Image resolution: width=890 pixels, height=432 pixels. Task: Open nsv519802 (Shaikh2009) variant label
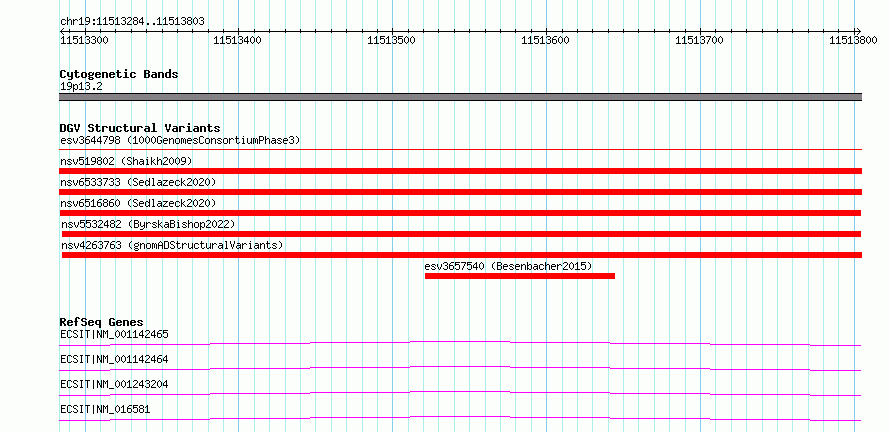click(x=126, y=162)
